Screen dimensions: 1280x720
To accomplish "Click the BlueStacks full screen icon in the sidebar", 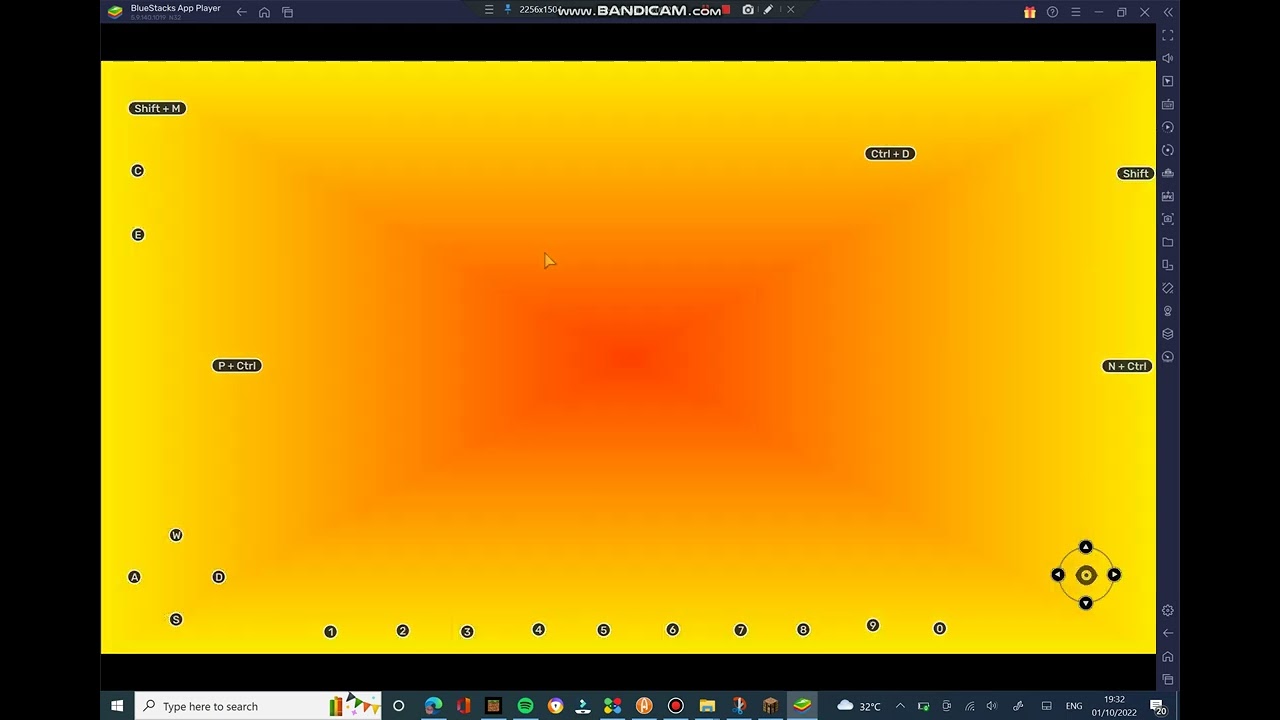I will point(1167,35).
